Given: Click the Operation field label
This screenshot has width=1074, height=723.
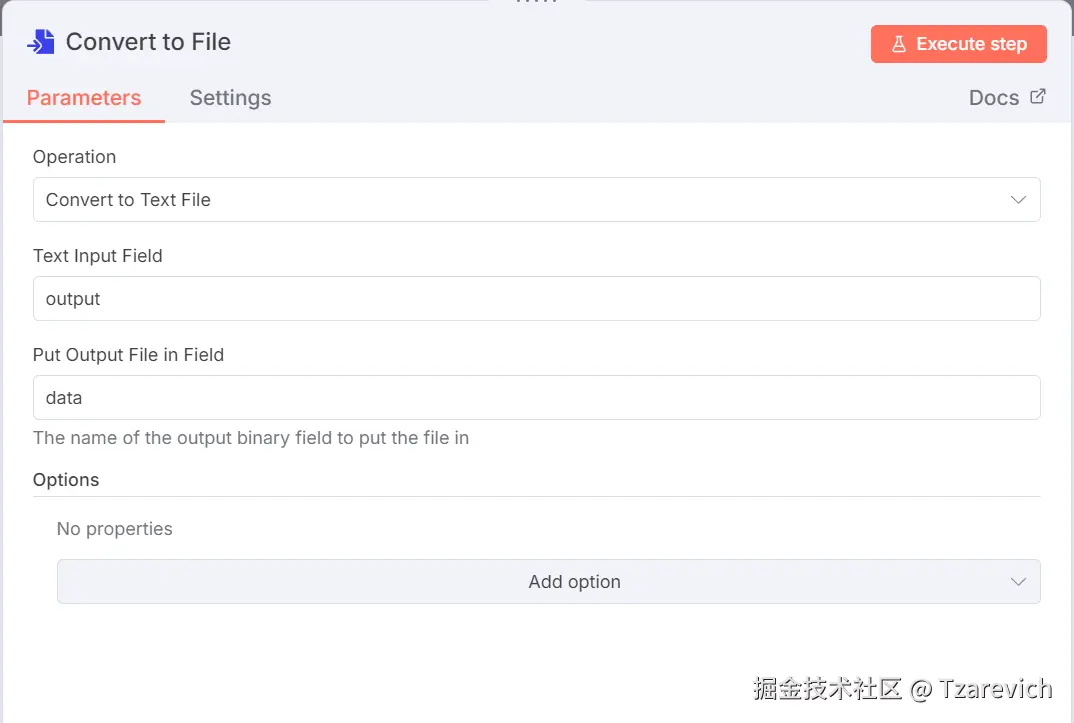Looking at the screenshot, I should 74,157.
